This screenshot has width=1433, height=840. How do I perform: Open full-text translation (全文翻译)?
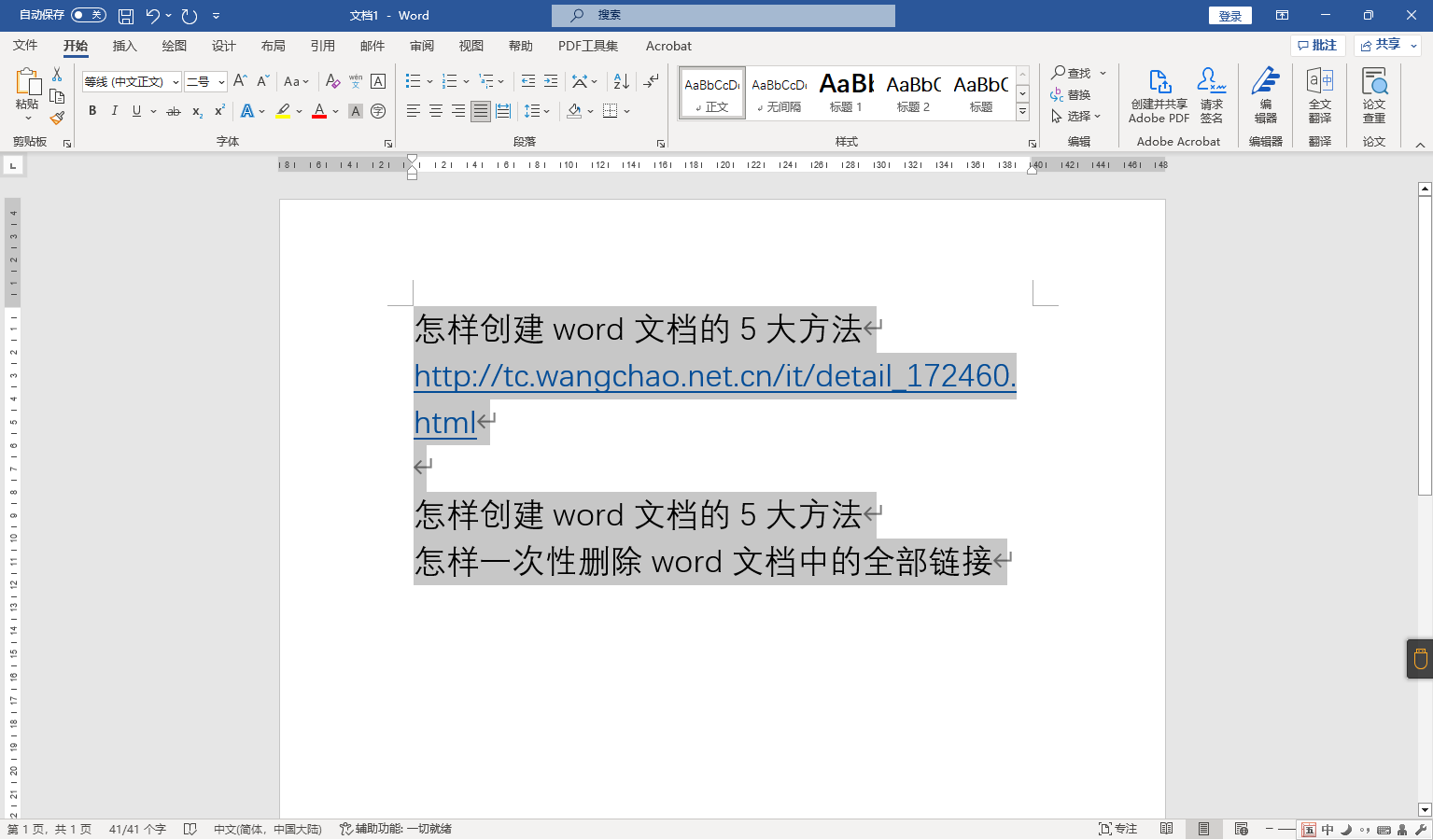1320,96
